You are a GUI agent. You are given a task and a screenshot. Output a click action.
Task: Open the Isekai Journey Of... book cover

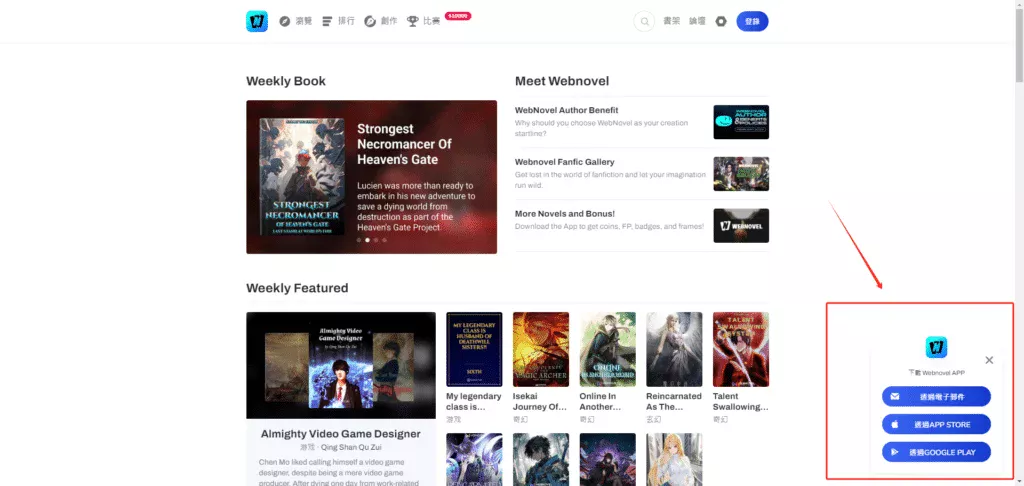[x=540, y=349]
